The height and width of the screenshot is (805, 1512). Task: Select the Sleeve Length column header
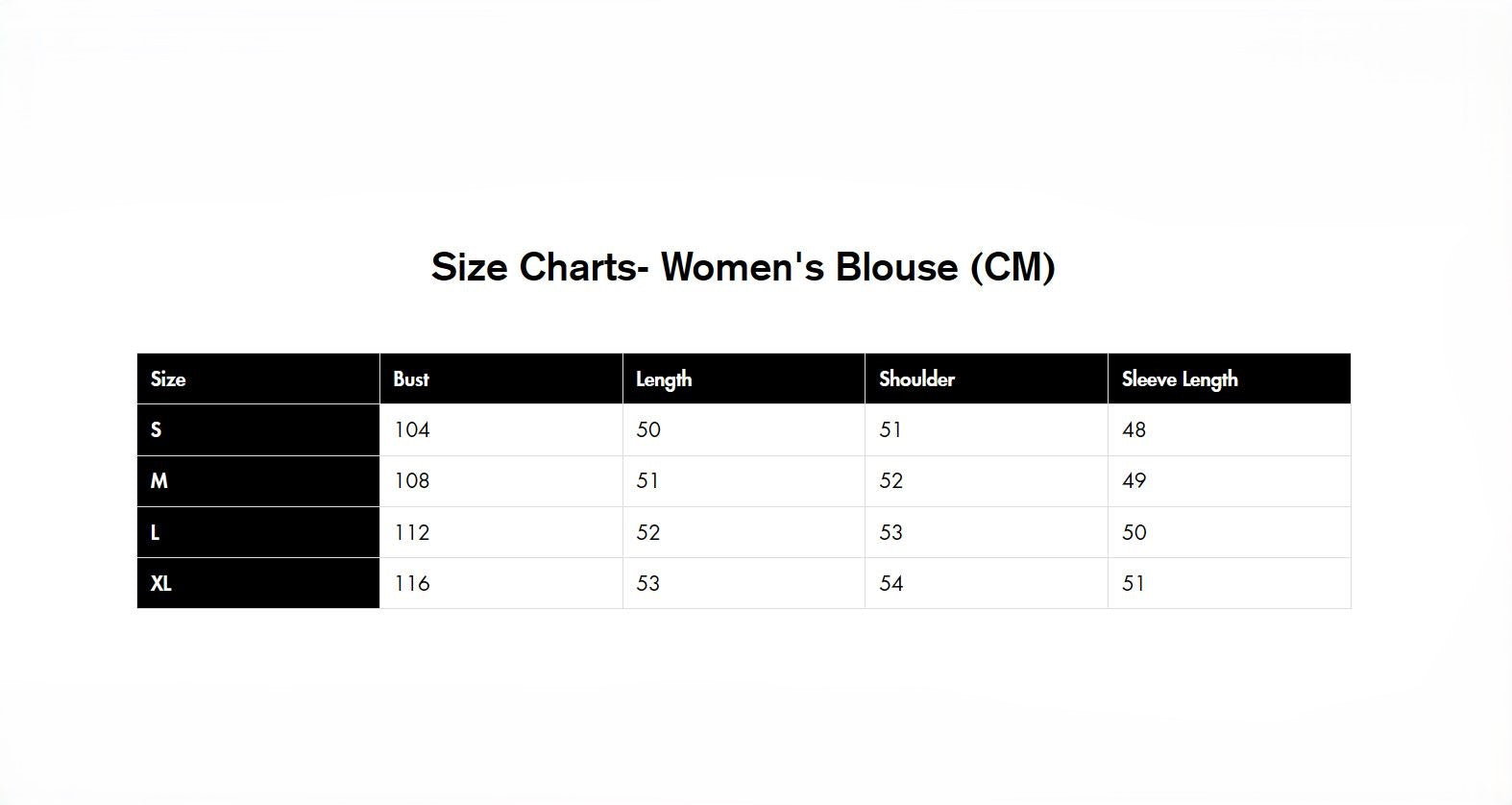pos(1180,379)
